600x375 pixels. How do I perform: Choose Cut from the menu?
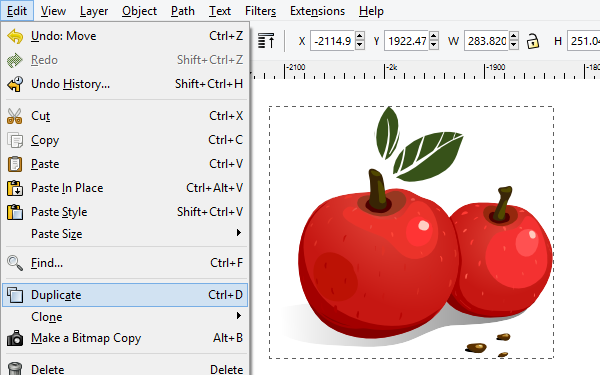click(x=125, y=116)
